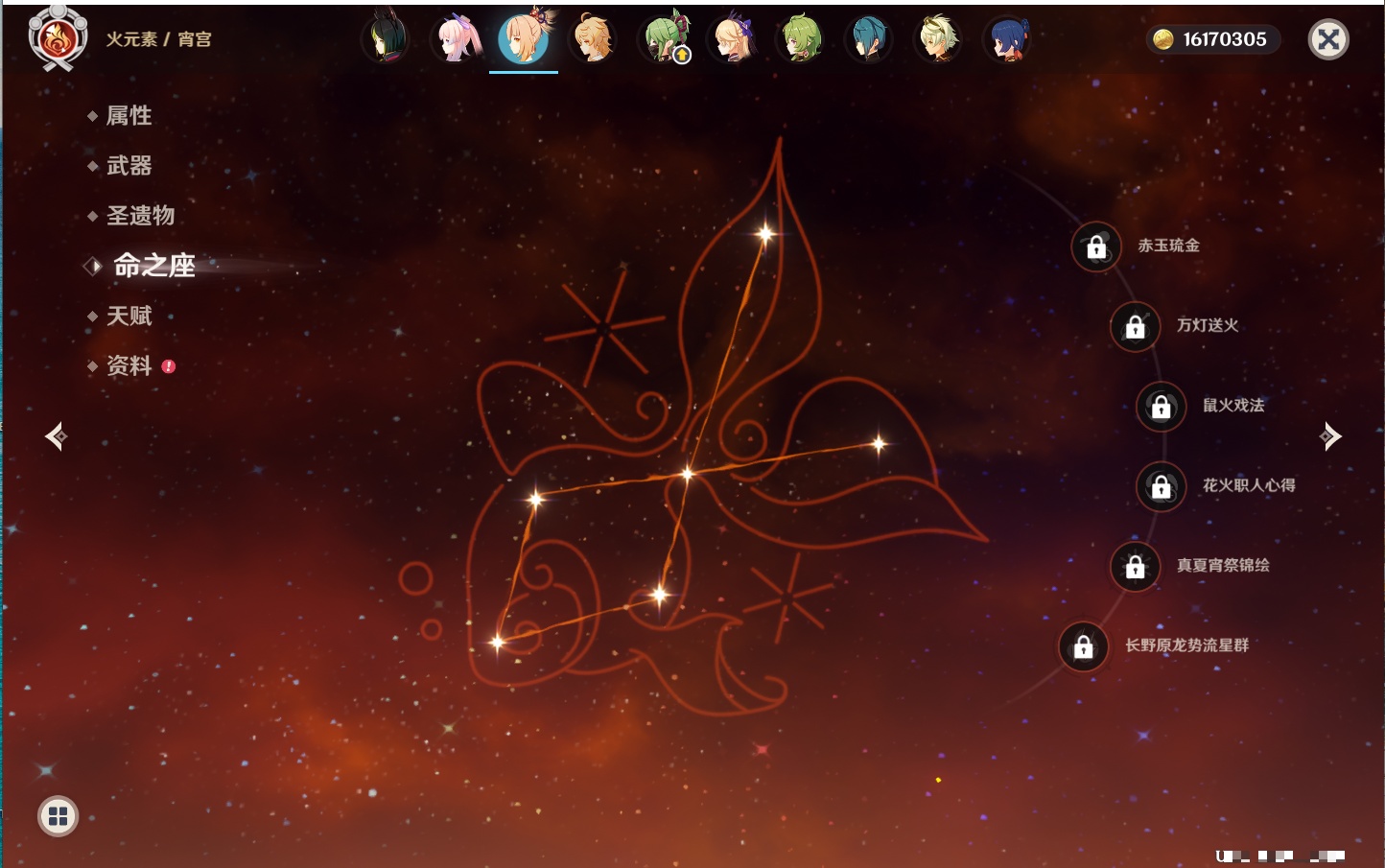Click the Mora coin icon
The height and width of the screenshot is (868, 1385).
coord(1163,39)
